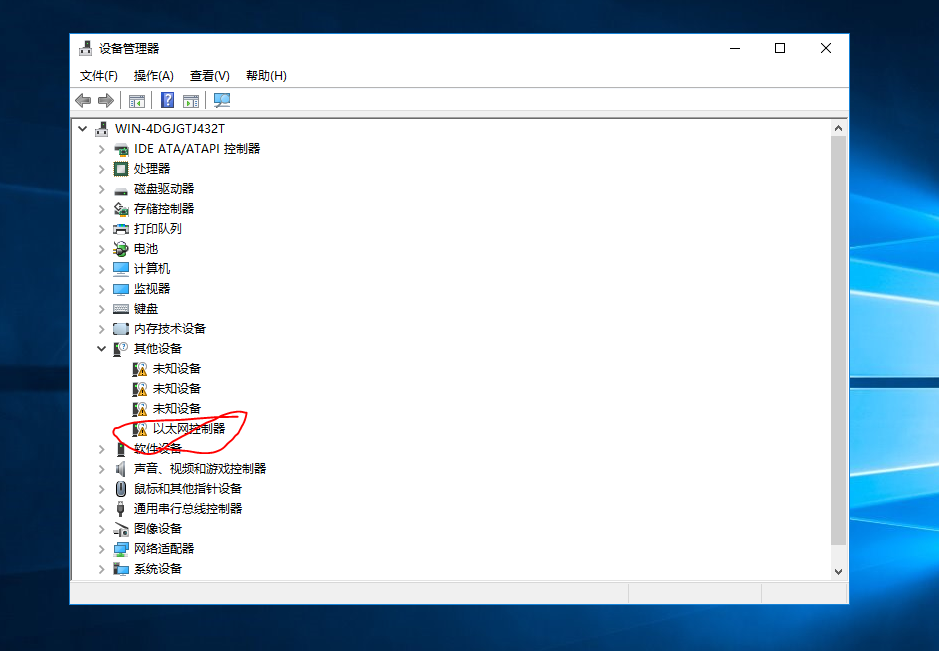Expand the IDE ATA/ATAPI 控制器 node
This screenshot has width=939, height=651.
pyautogui.click(x=102, y=149)
